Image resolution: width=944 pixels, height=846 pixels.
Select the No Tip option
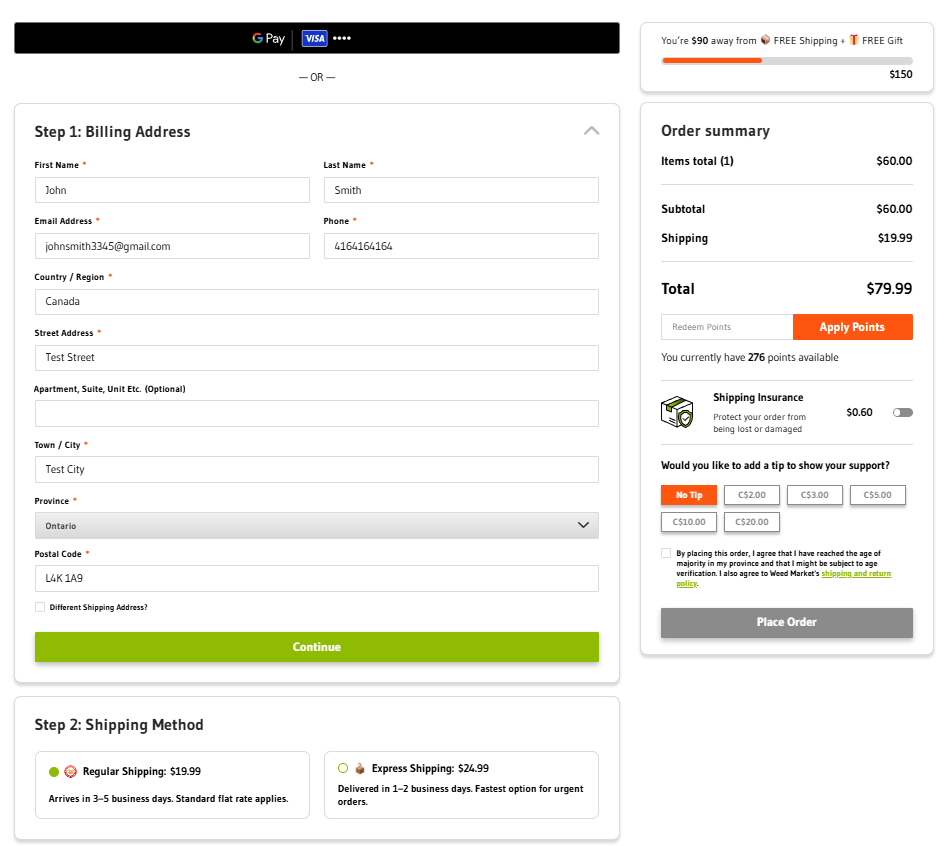tap(689, 495)
